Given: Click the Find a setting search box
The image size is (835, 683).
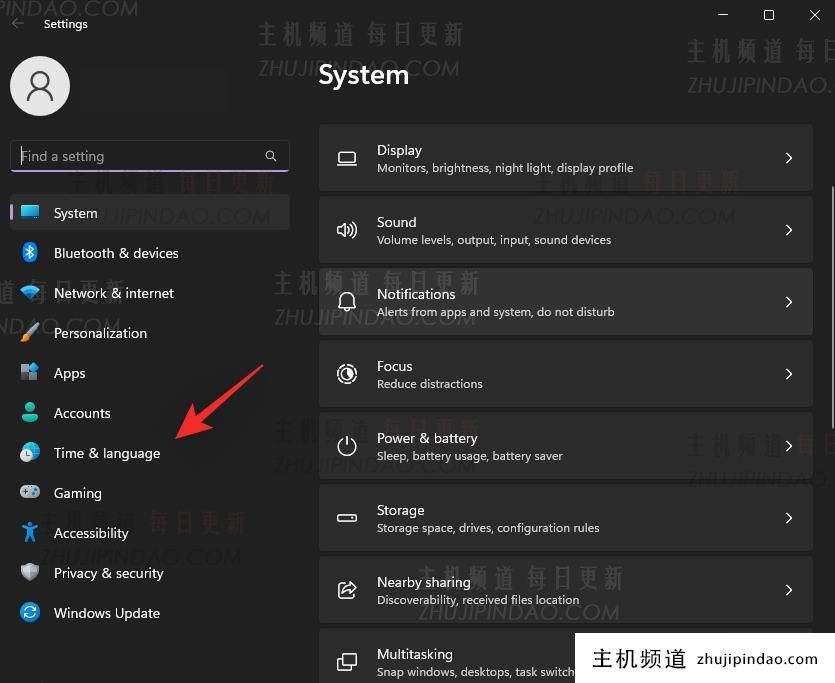Looking at the screenshot, I should click(140, 156).
